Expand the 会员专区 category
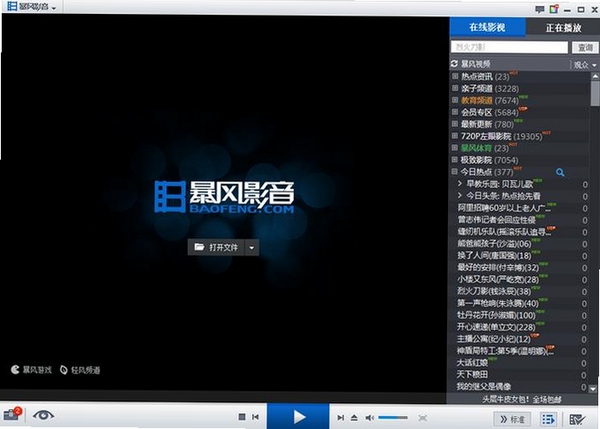600x429 pixels. tap(455, 112)
